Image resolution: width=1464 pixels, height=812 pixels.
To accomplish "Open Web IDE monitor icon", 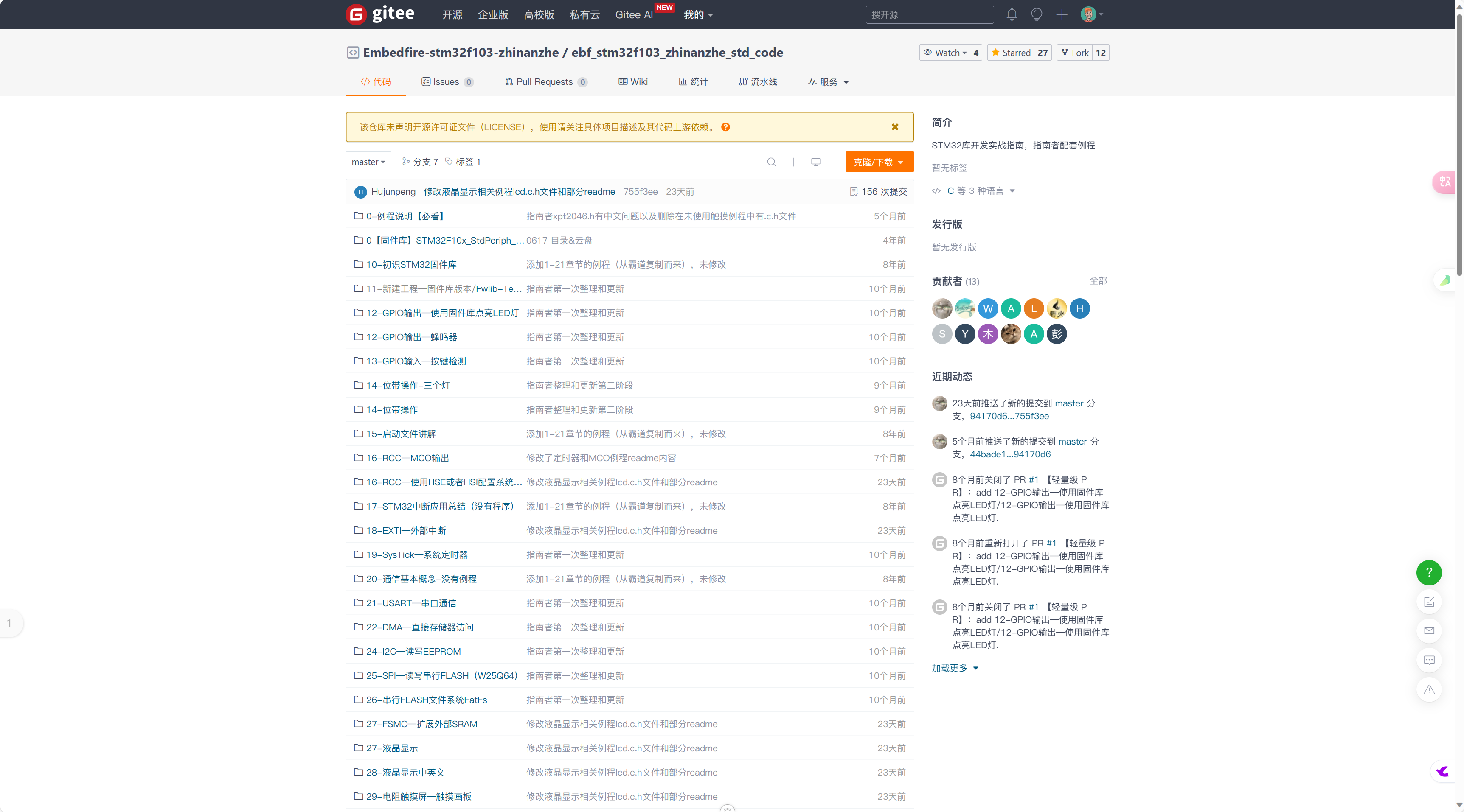I will 815,162.
